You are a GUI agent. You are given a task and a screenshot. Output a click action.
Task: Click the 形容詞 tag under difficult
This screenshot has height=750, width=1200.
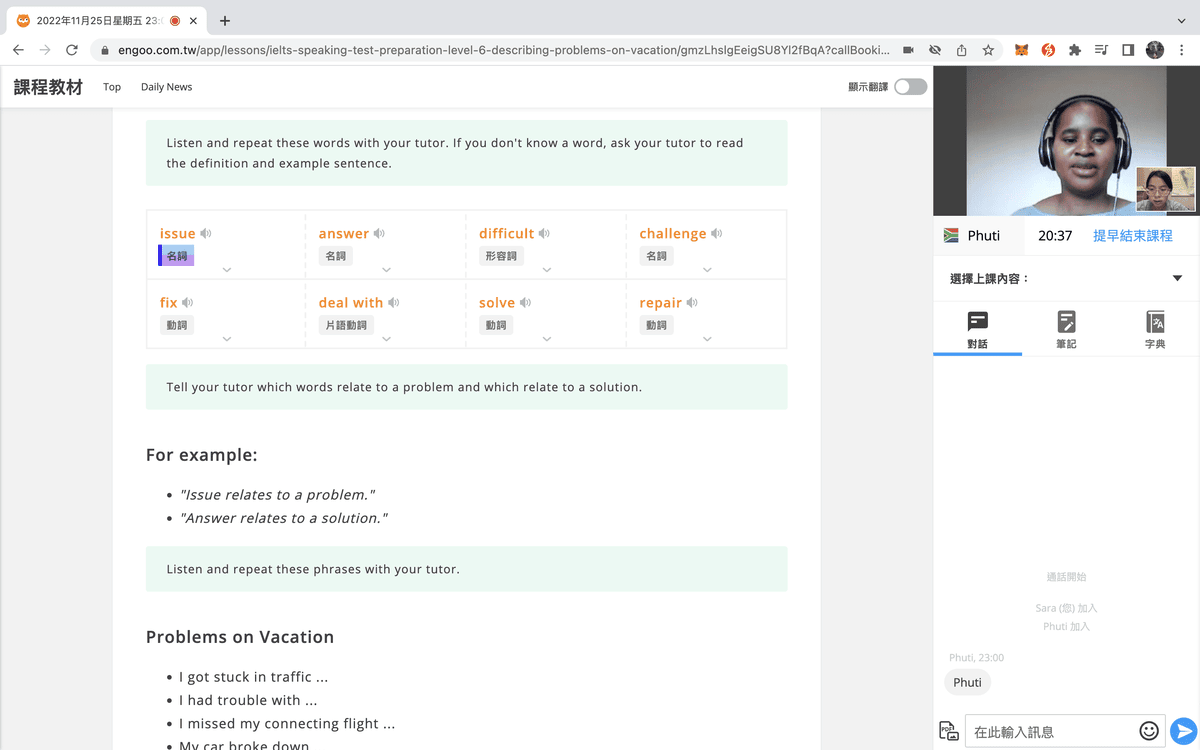501,256
